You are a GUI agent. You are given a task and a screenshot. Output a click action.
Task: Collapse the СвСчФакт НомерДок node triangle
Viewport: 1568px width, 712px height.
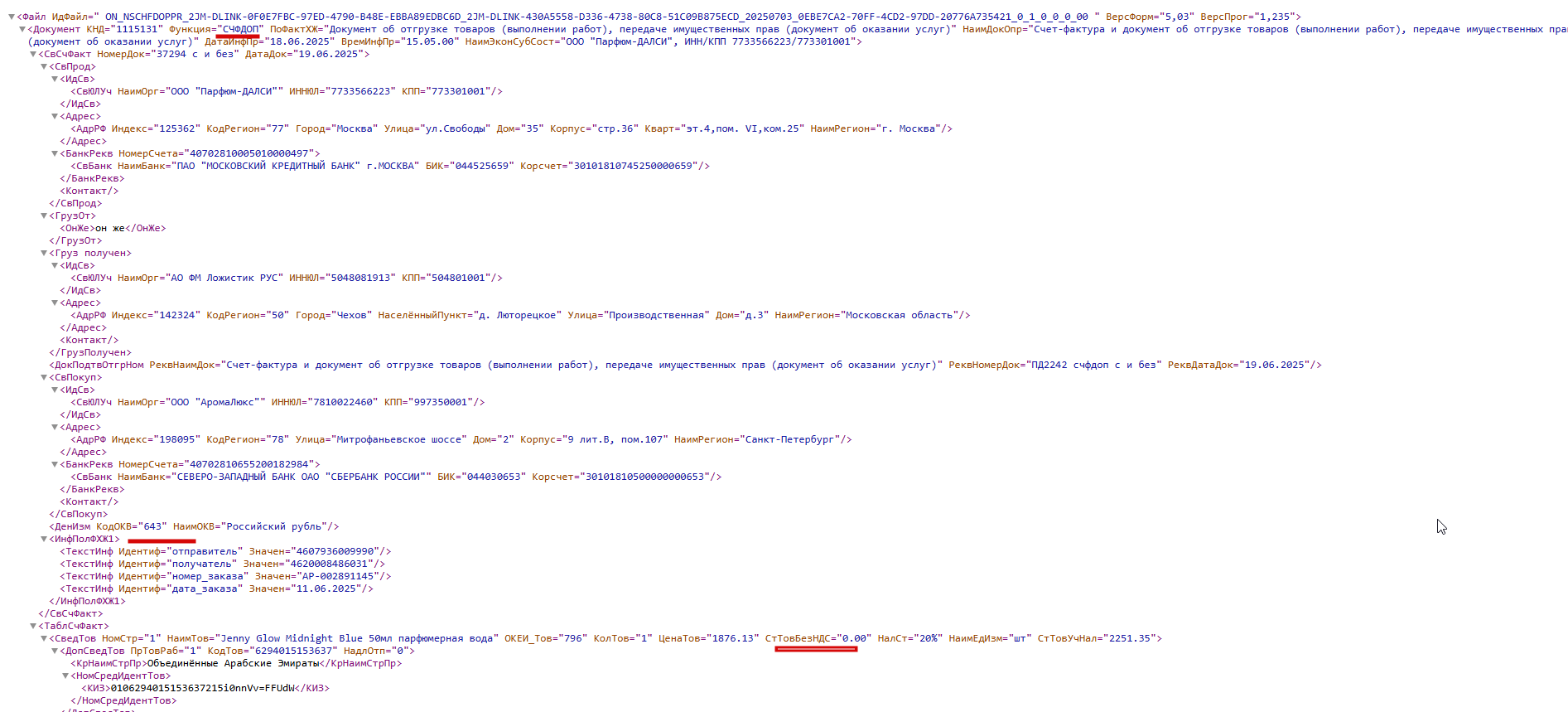click(33, 54)
